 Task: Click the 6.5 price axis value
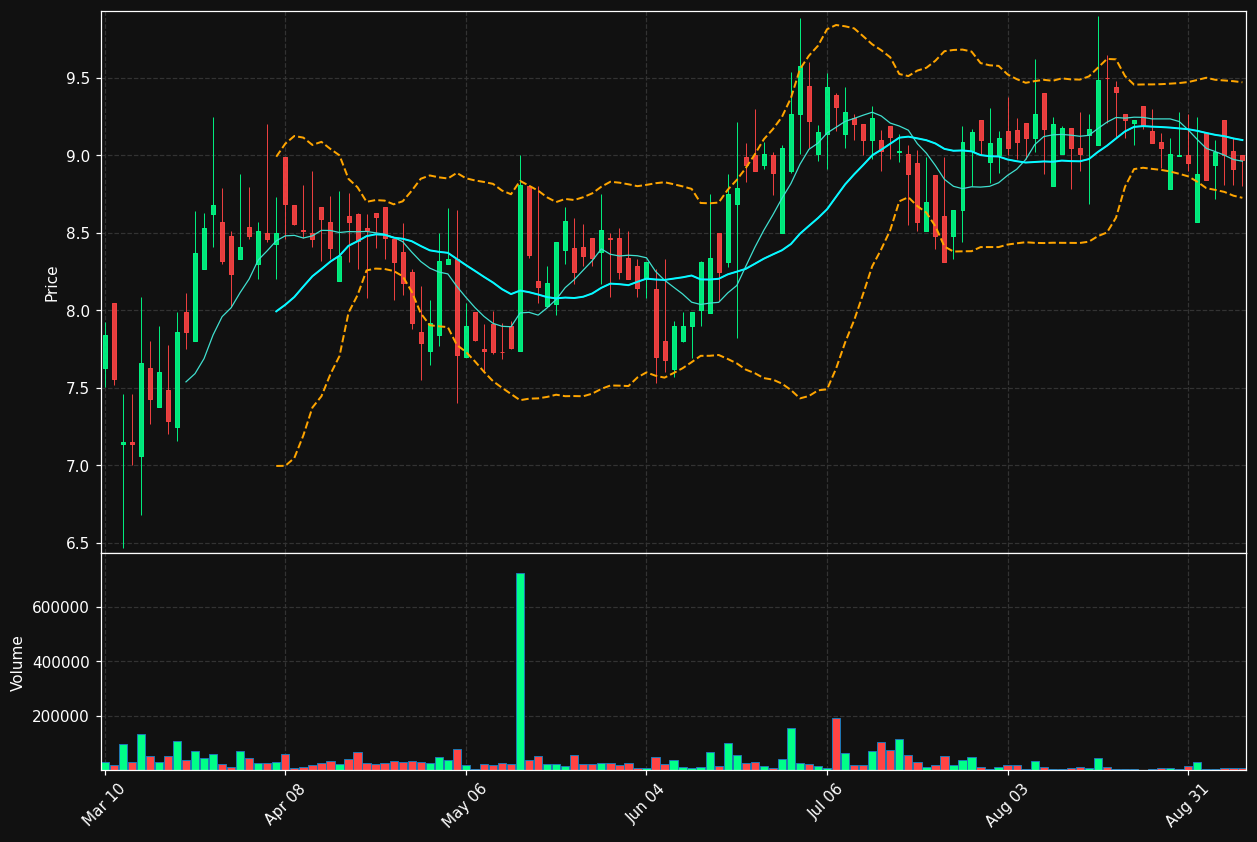point(78,544)
